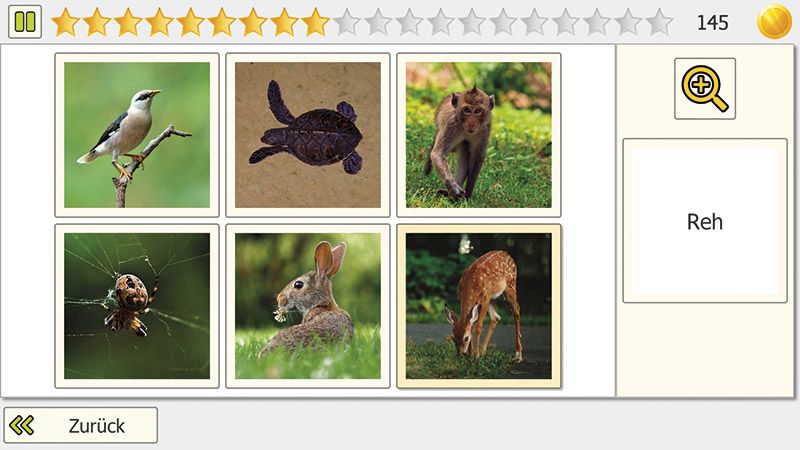Select the spider on web picture
Viewport: 800px width, 450px height.
137,306
